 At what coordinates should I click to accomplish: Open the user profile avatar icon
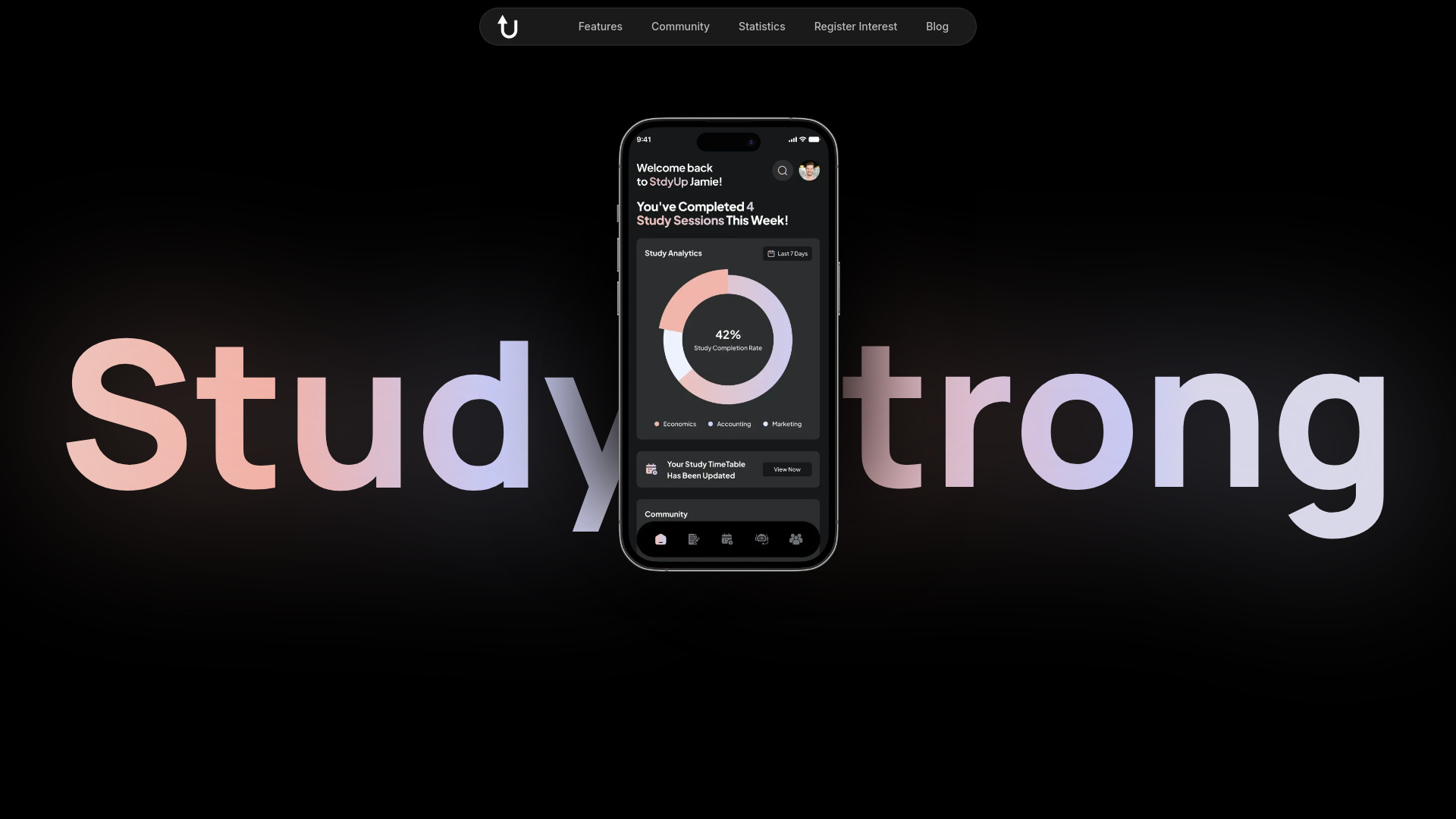click(x=809, y=170)
